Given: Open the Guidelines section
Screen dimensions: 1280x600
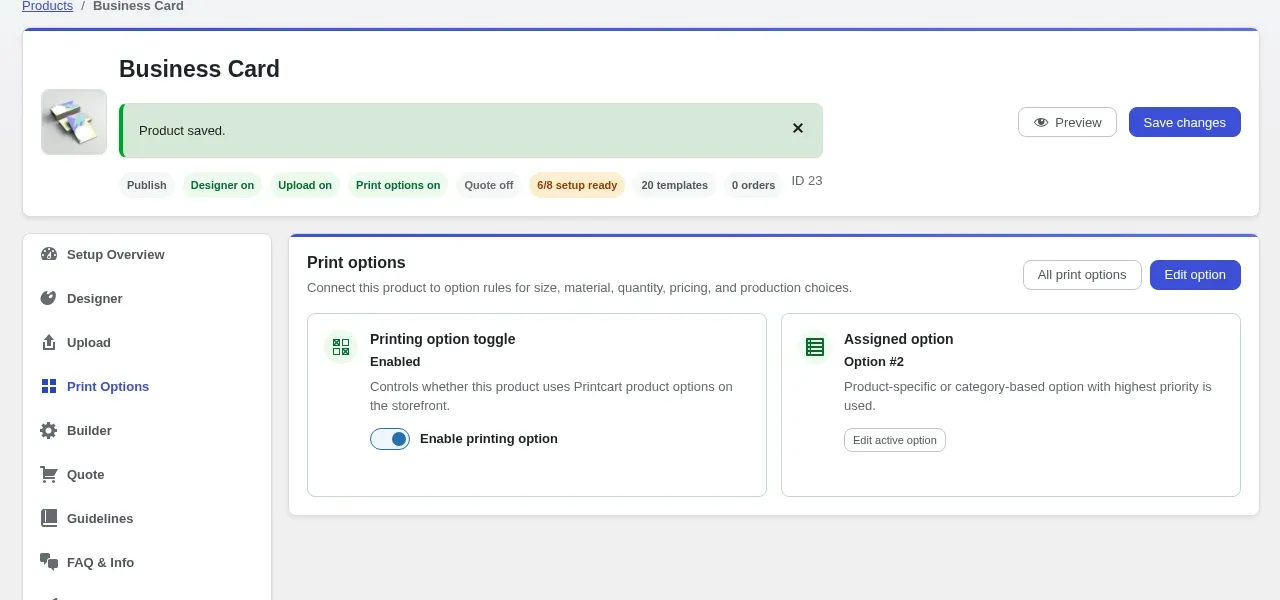Looking at the screenshot, I should coord(147,518).
